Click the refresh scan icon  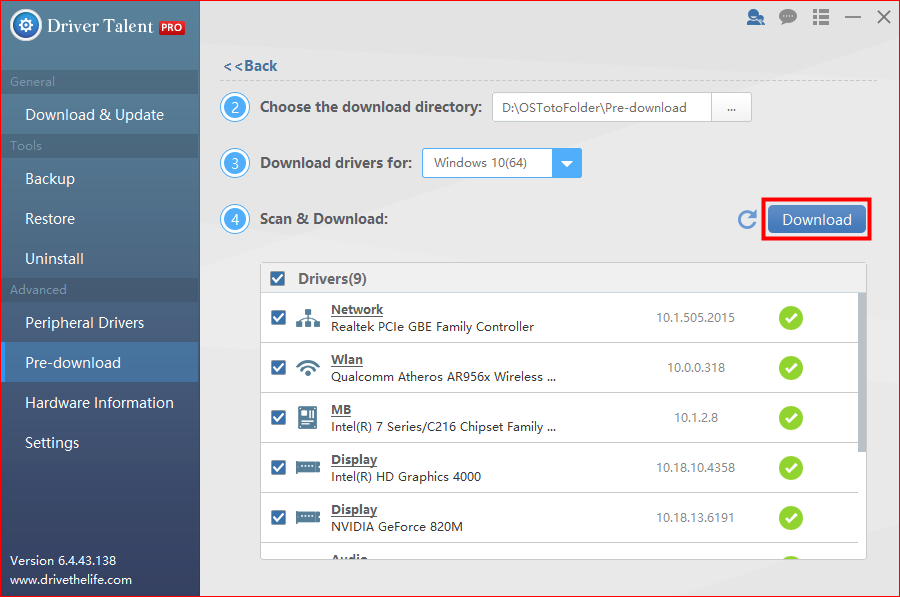pos(747,219)
